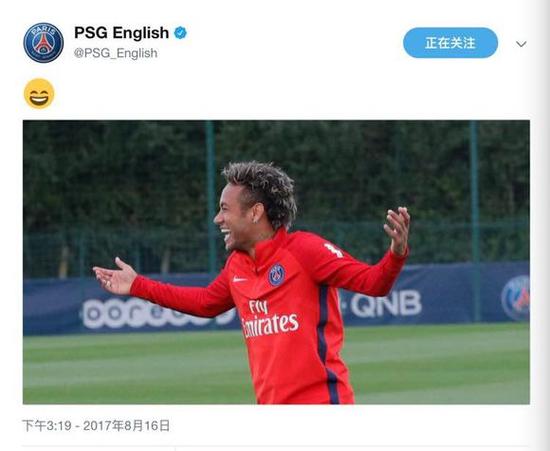
Task: Click the Fly Emirates text in photo
Action: [270, 318]
